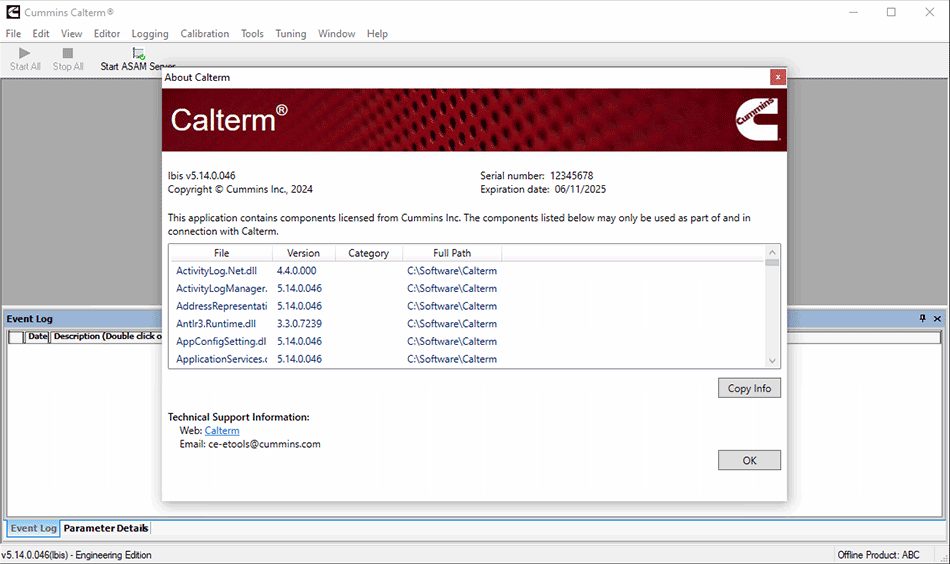Close the Event Log panel
This screenshot has width=950, height=564.
(938, 319)
